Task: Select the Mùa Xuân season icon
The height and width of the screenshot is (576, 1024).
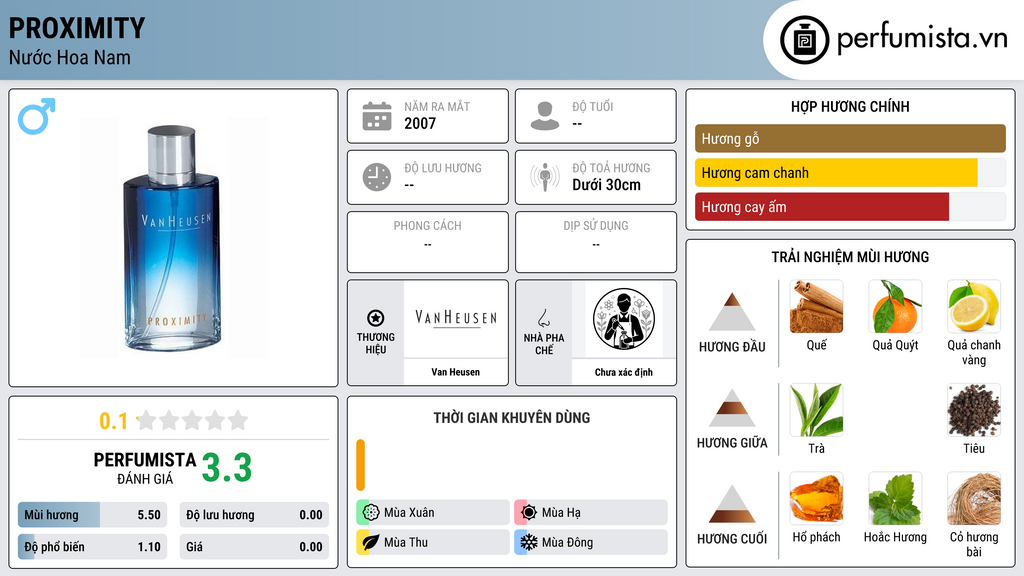Action: [371, 513]
